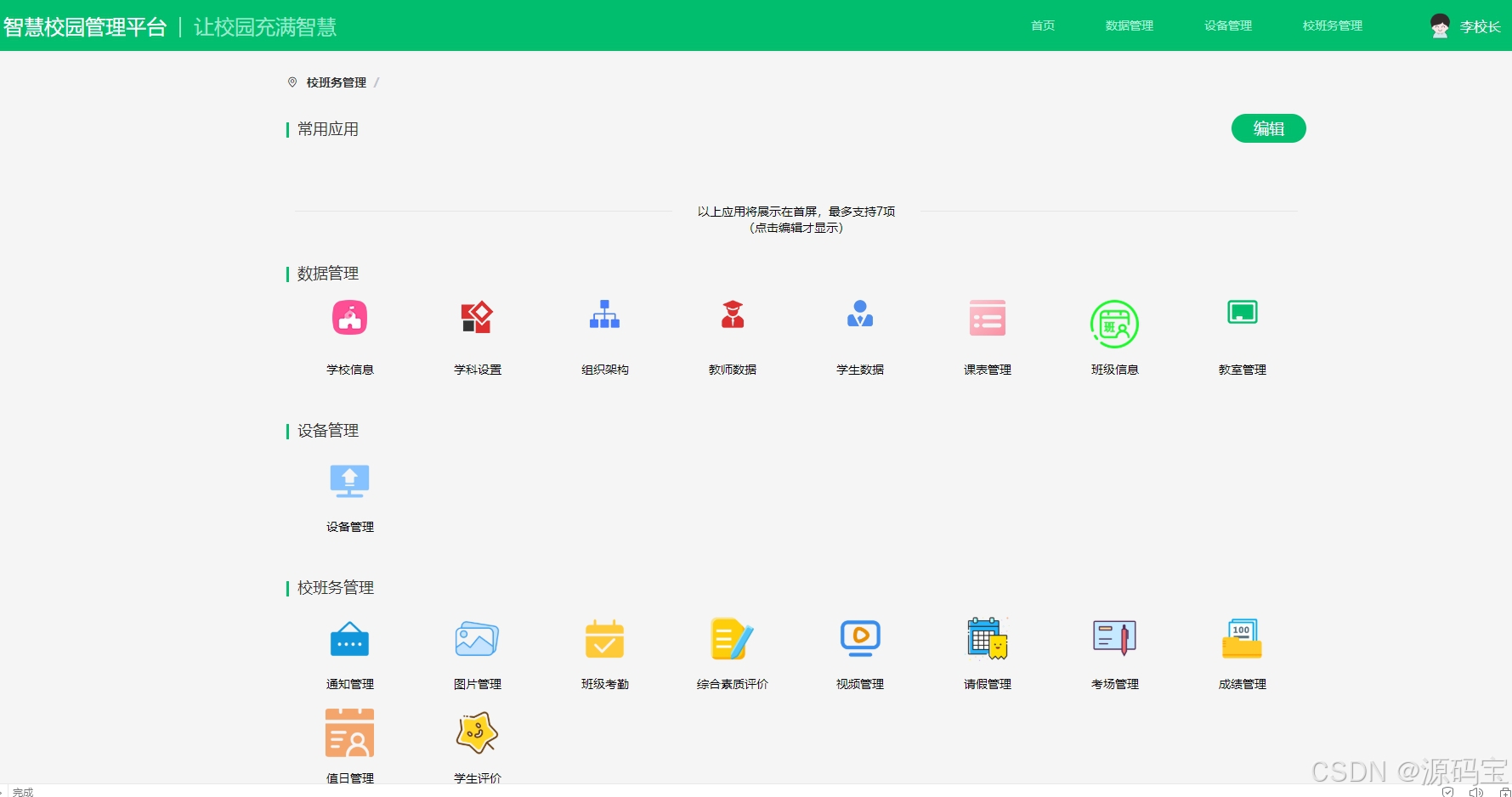Click the 成绩管理 label

coord(1243,684)
